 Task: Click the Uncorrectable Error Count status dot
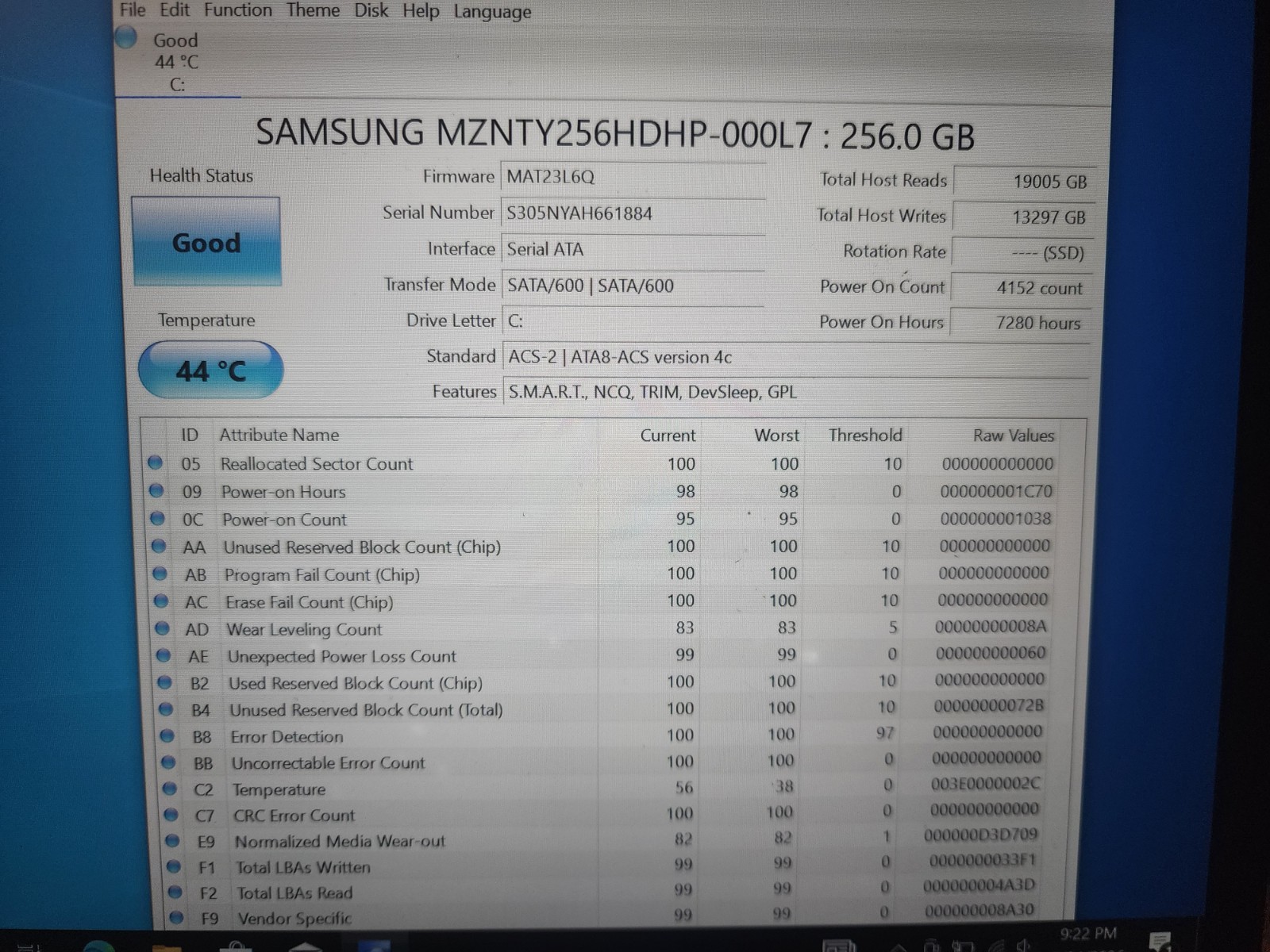point(168,762)
